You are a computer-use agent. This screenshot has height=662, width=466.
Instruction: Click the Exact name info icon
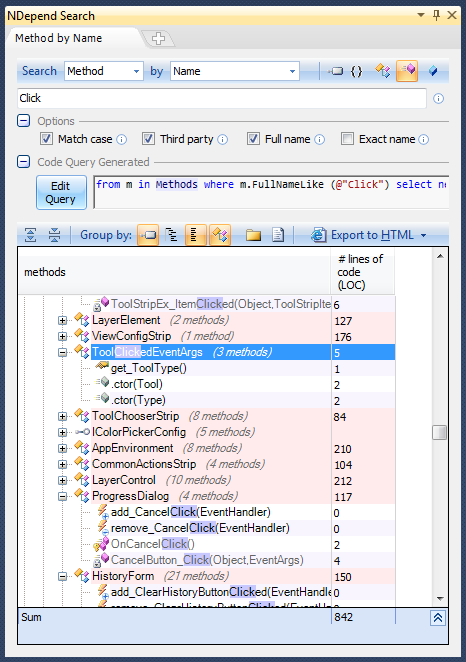pyautogui.click(x=424, y=139)
